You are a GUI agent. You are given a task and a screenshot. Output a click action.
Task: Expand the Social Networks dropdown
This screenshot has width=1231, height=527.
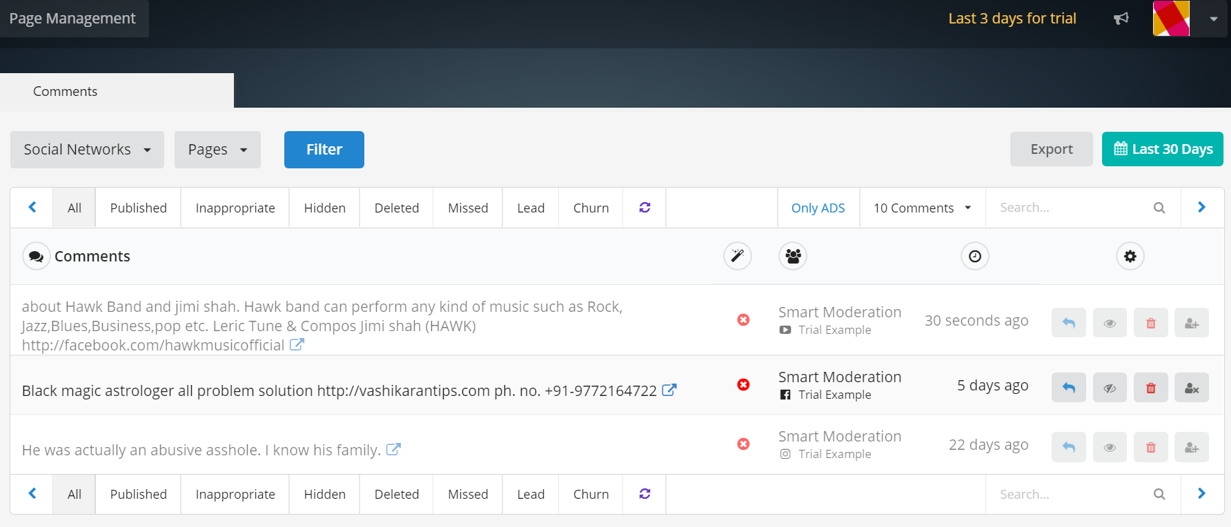[87, 149]
